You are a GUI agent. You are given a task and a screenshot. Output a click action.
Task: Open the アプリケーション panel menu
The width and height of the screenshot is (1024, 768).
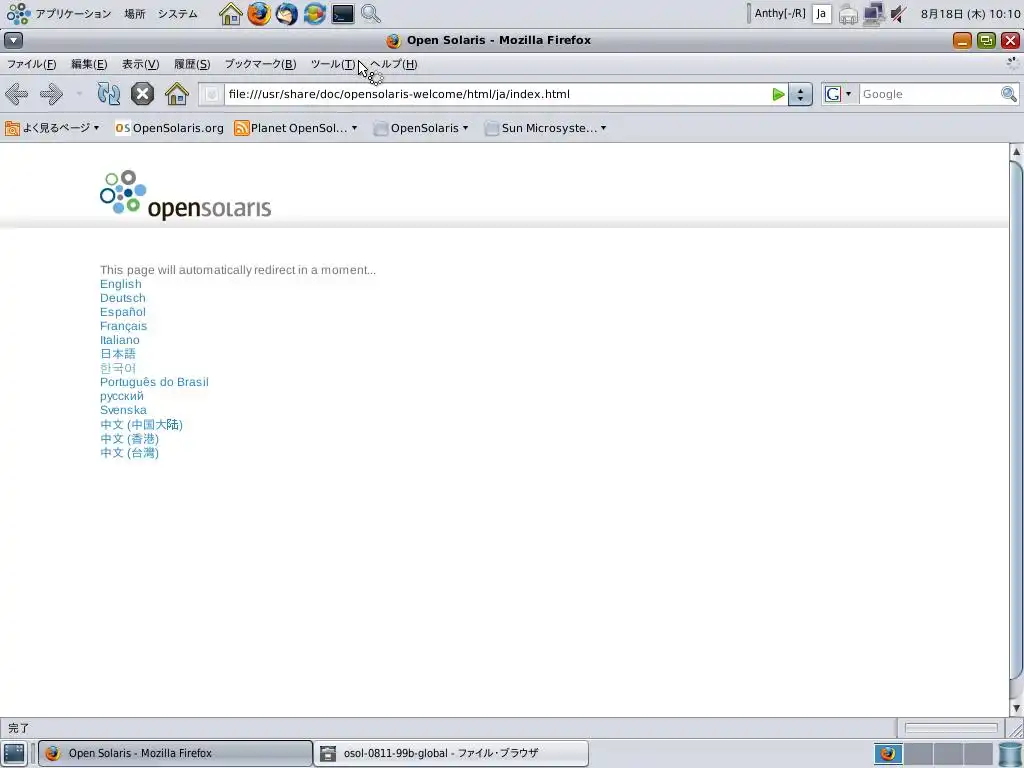tap(72, 14)
